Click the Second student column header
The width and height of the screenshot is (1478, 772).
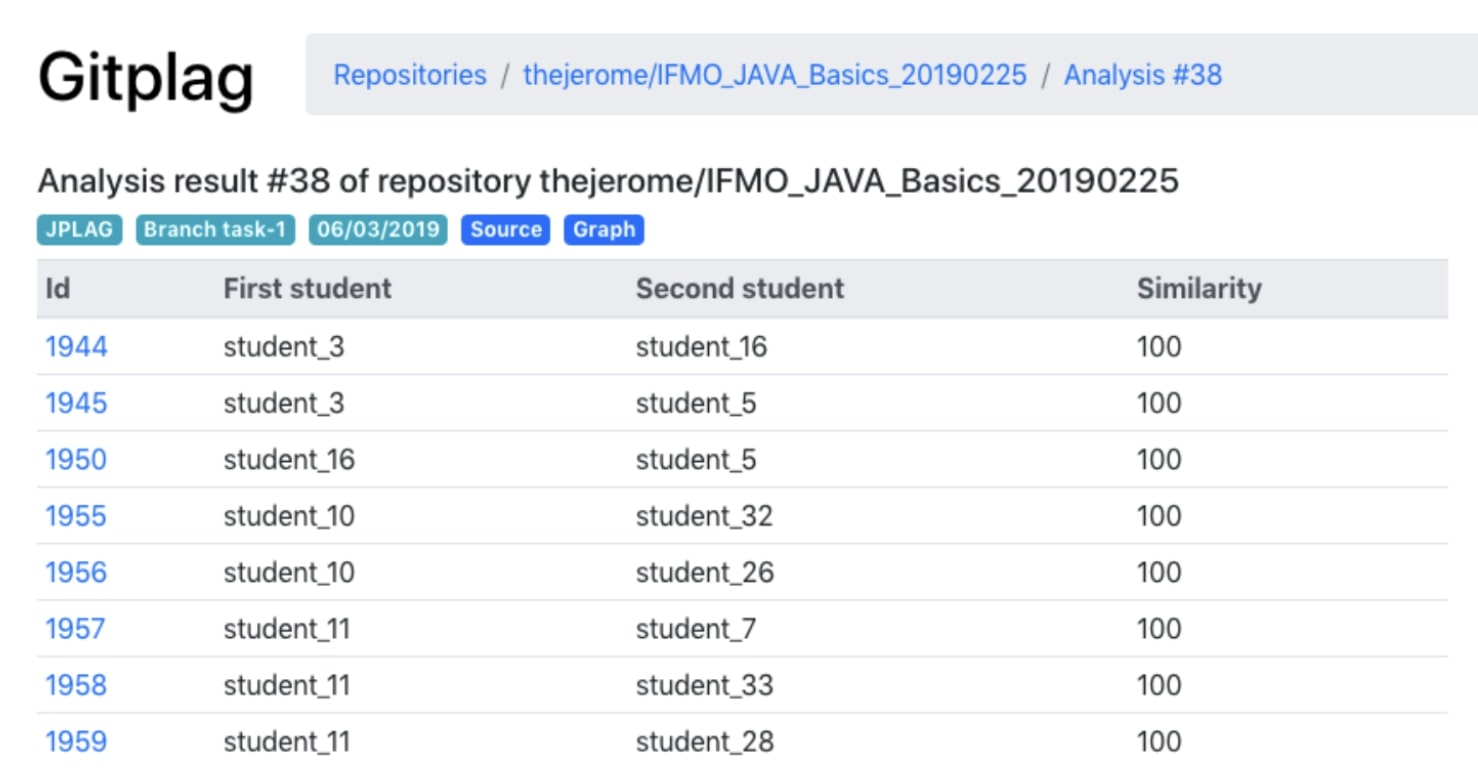click(740, 288)
